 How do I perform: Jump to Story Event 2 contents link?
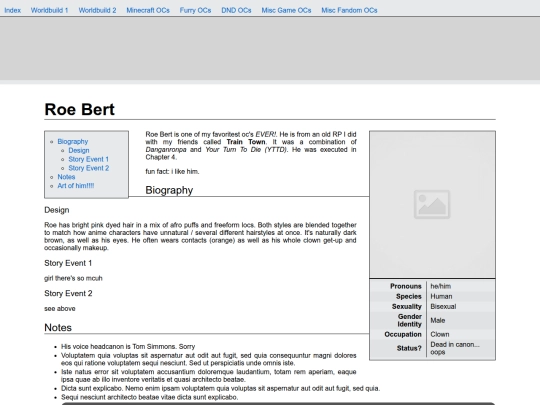tap(89, 168)
